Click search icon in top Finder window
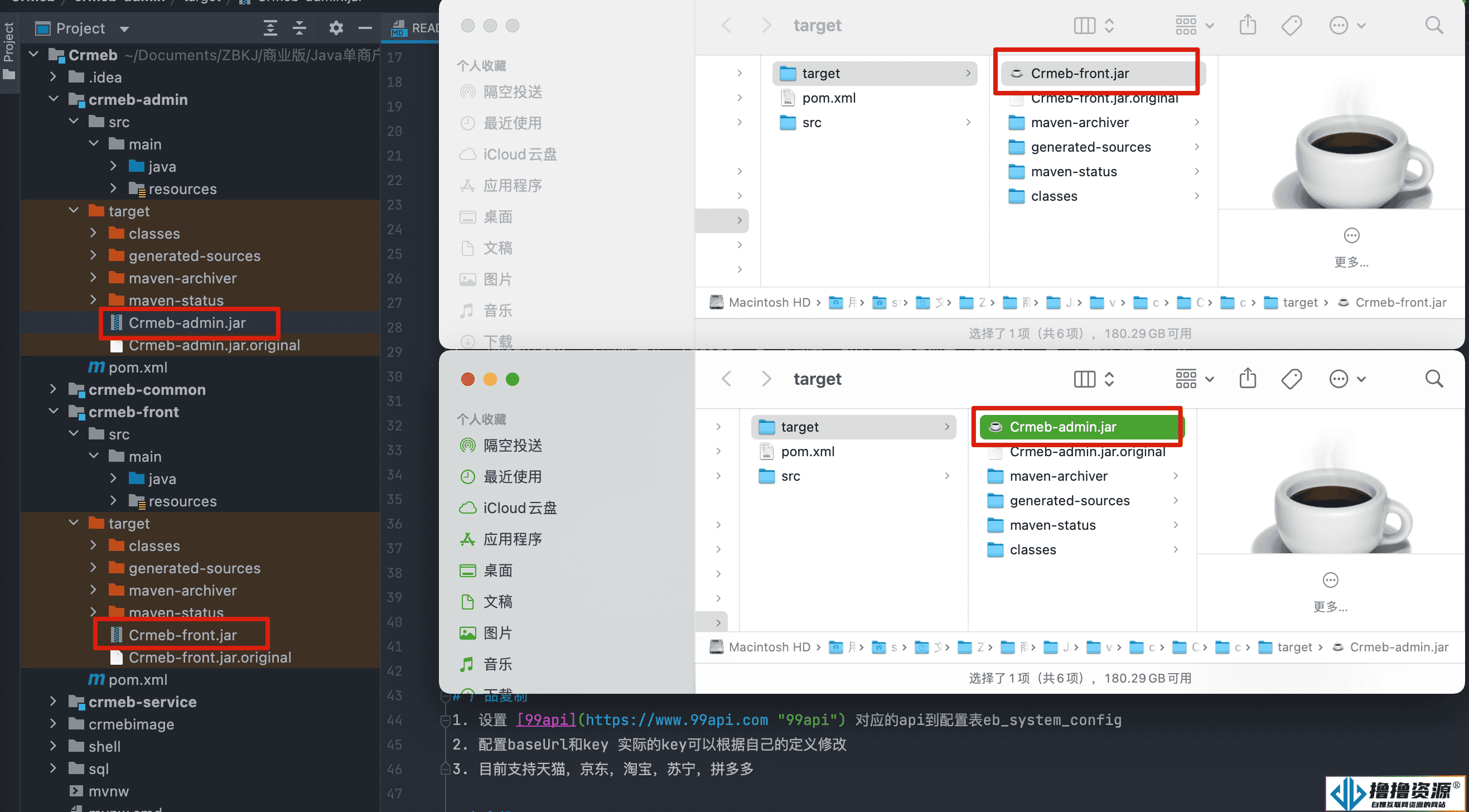 [1434, 25]
